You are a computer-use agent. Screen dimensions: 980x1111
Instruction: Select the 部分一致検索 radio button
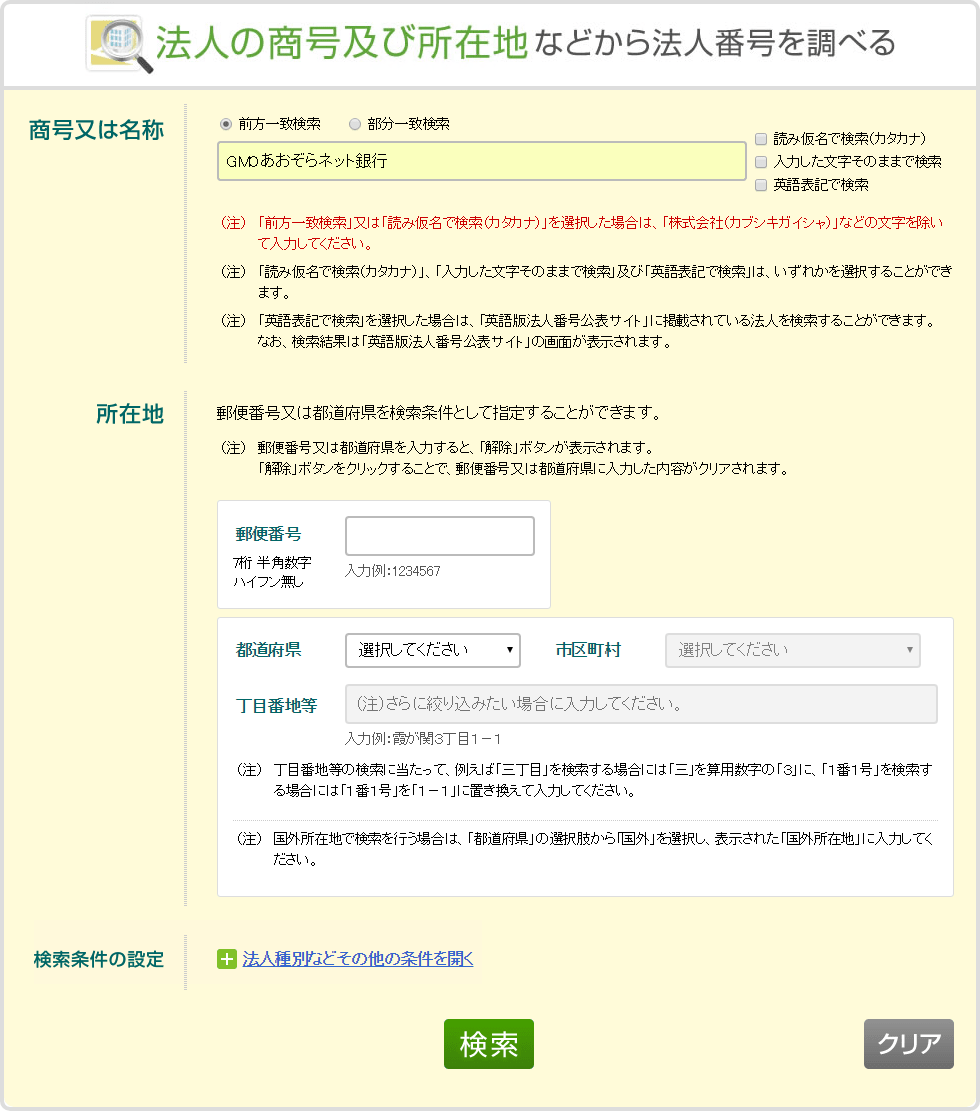[355, 124]
